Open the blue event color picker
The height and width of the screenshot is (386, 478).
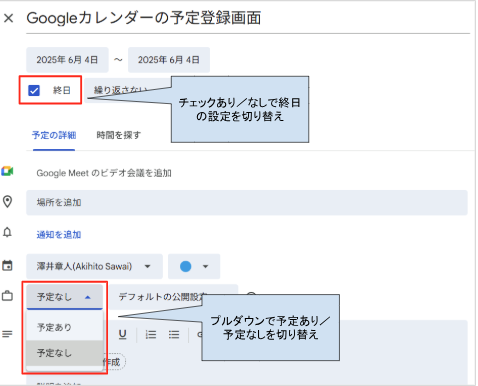(194, 266)
